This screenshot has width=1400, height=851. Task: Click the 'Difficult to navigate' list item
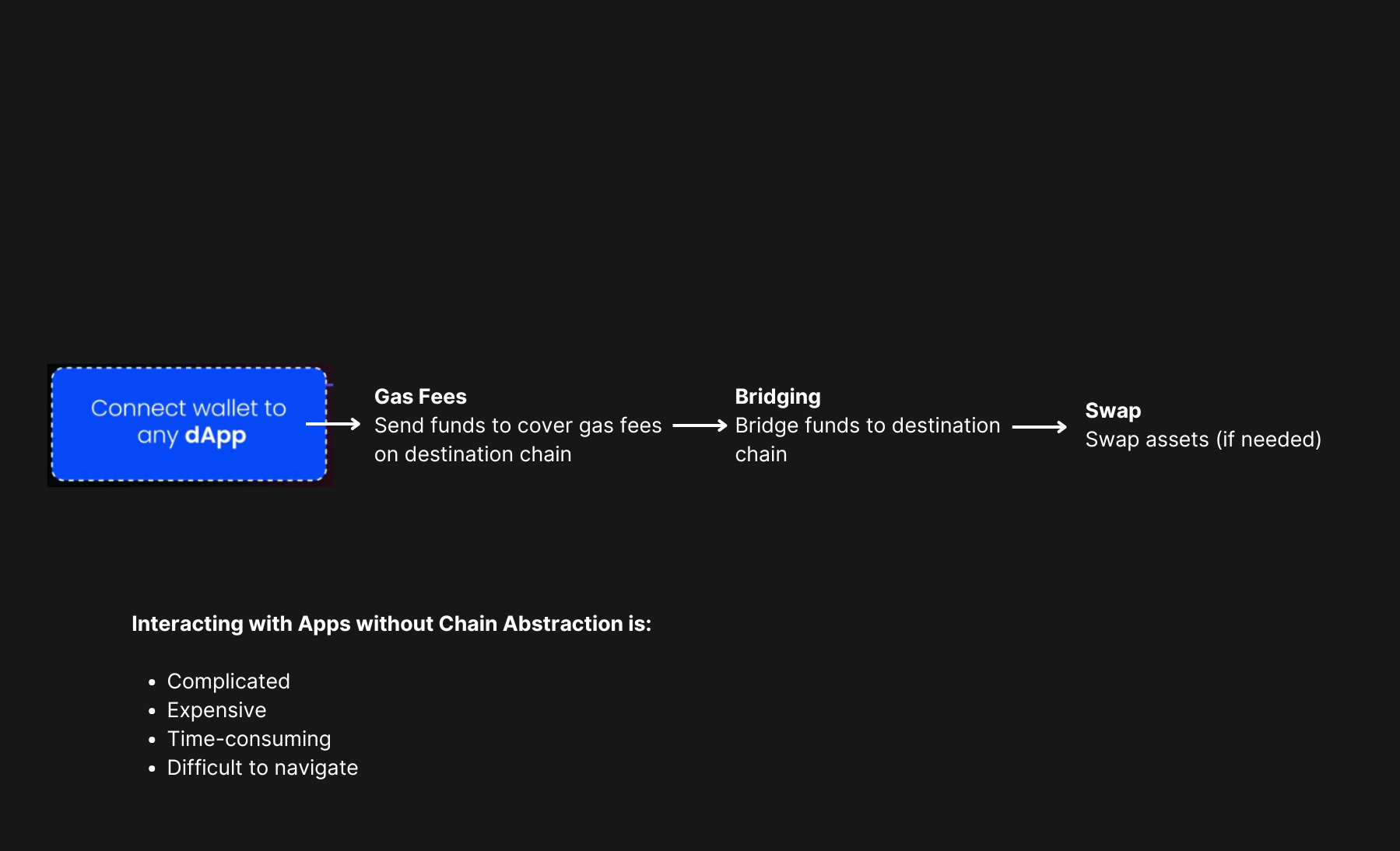coord(262,768)
